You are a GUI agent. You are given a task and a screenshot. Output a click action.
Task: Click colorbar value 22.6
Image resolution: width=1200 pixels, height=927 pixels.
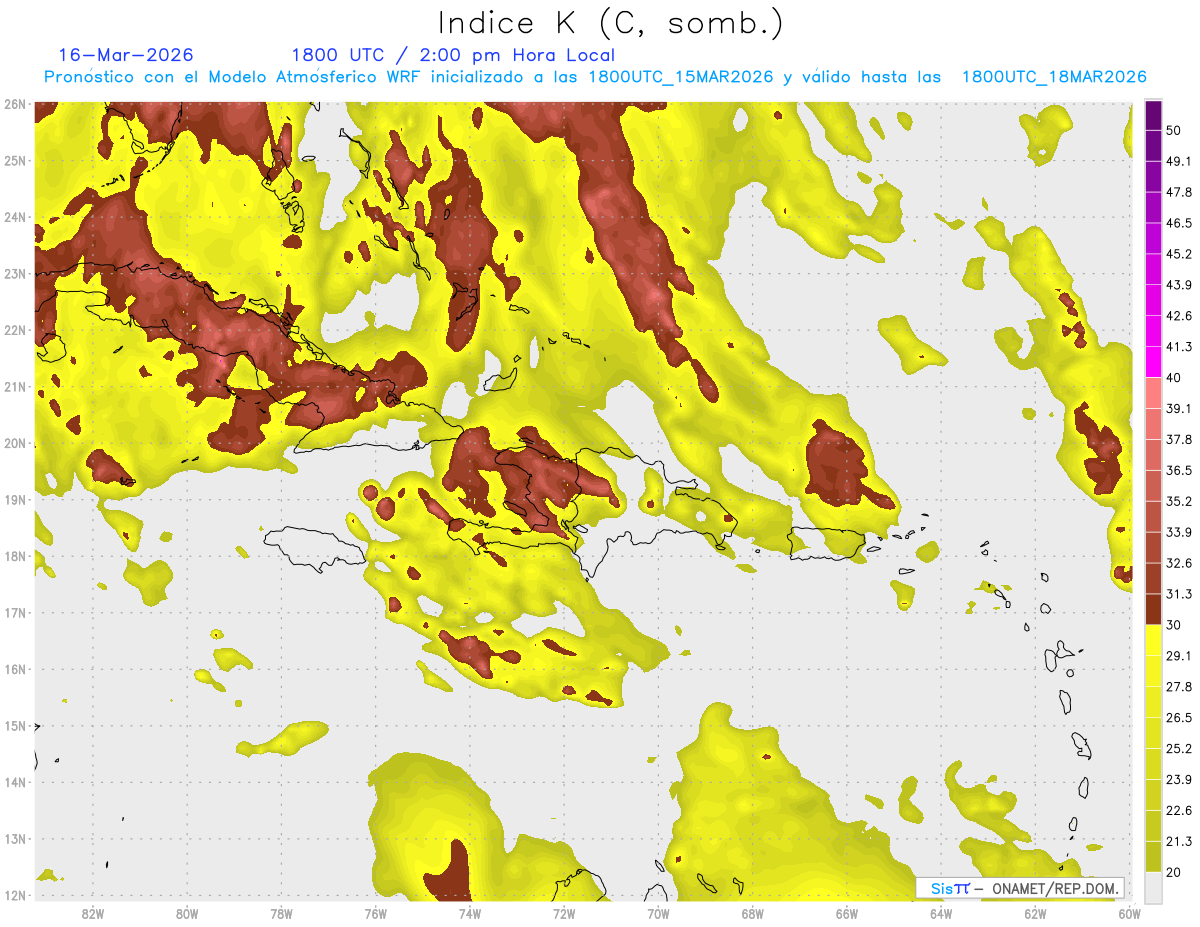point(1179,810)
